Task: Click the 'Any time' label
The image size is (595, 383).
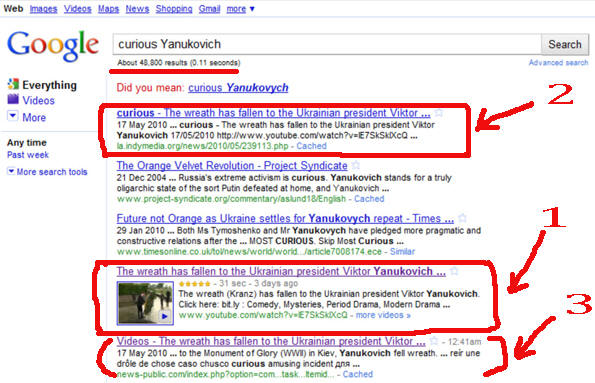Action: point(27,142)
